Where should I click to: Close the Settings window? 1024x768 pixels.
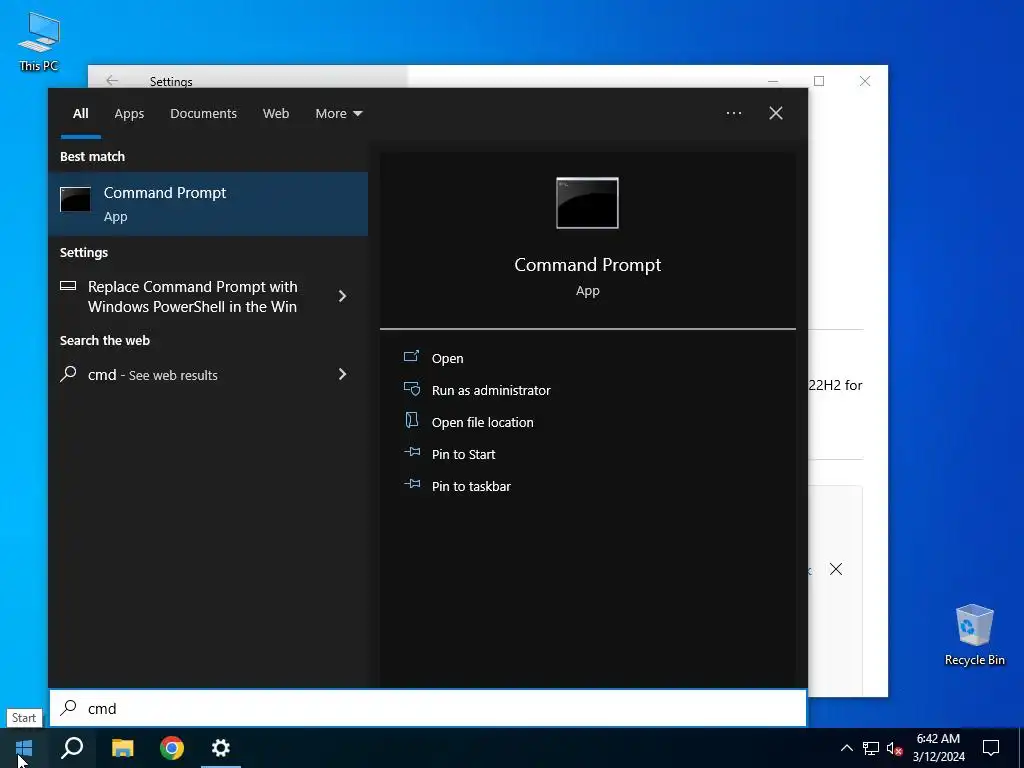point(865,81)
